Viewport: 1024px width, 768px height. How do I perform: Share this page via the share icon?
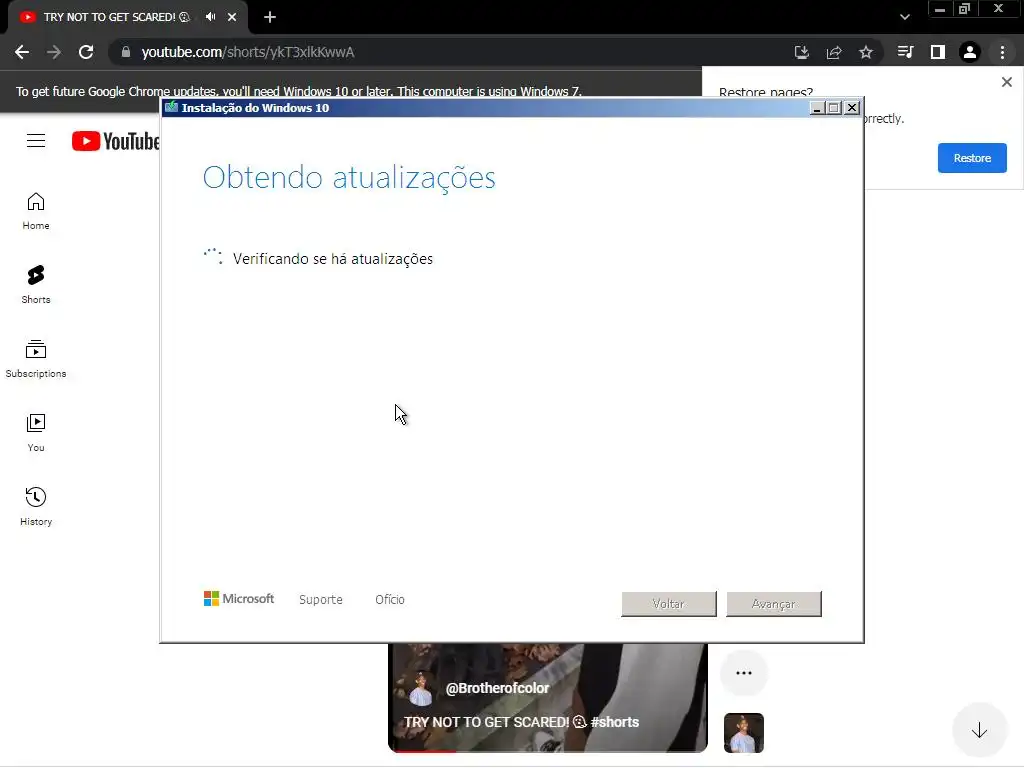(834, 52)
